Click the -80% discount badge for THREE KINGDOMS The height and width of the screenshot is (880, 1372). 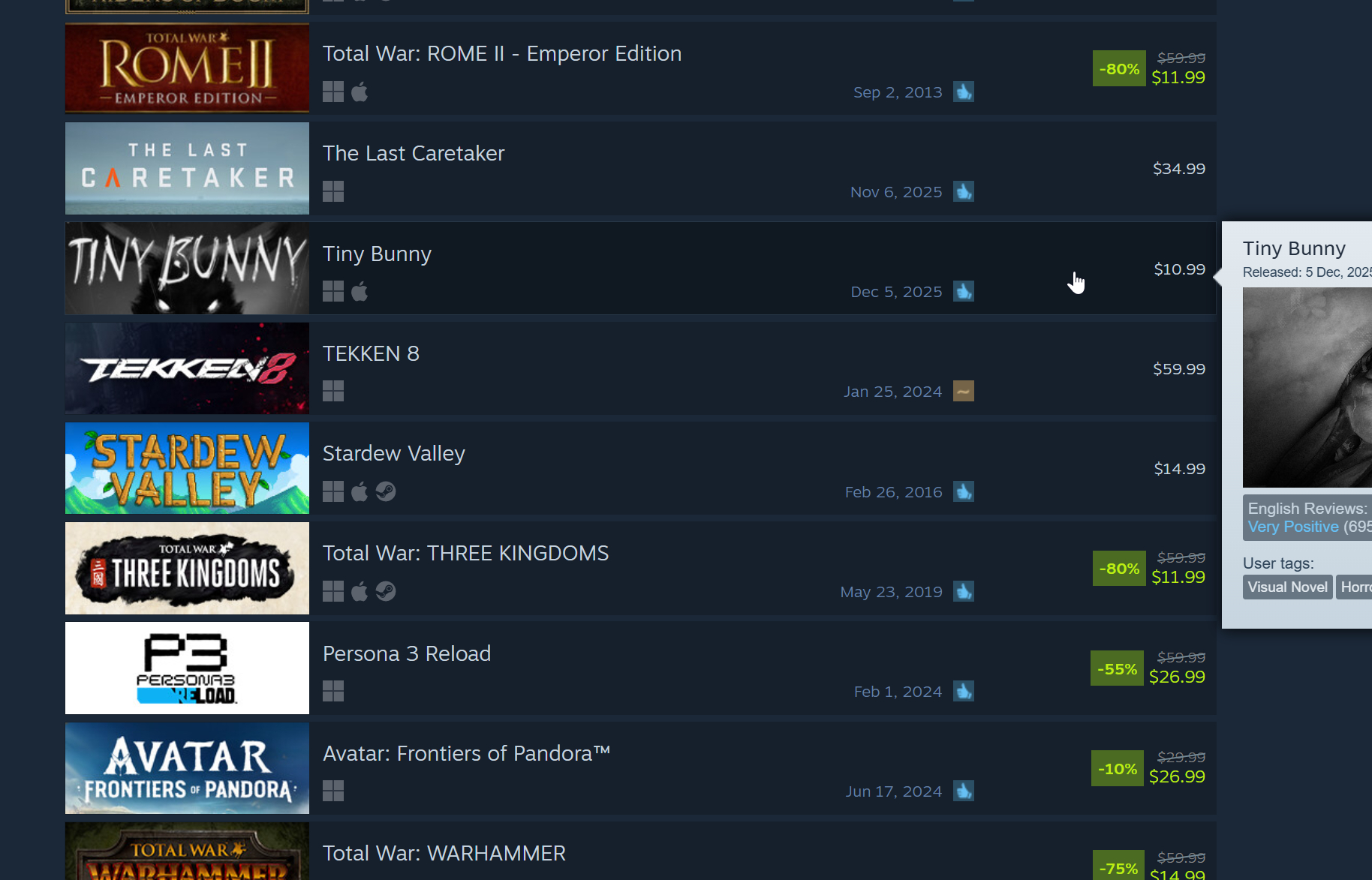pos(1119,569)
